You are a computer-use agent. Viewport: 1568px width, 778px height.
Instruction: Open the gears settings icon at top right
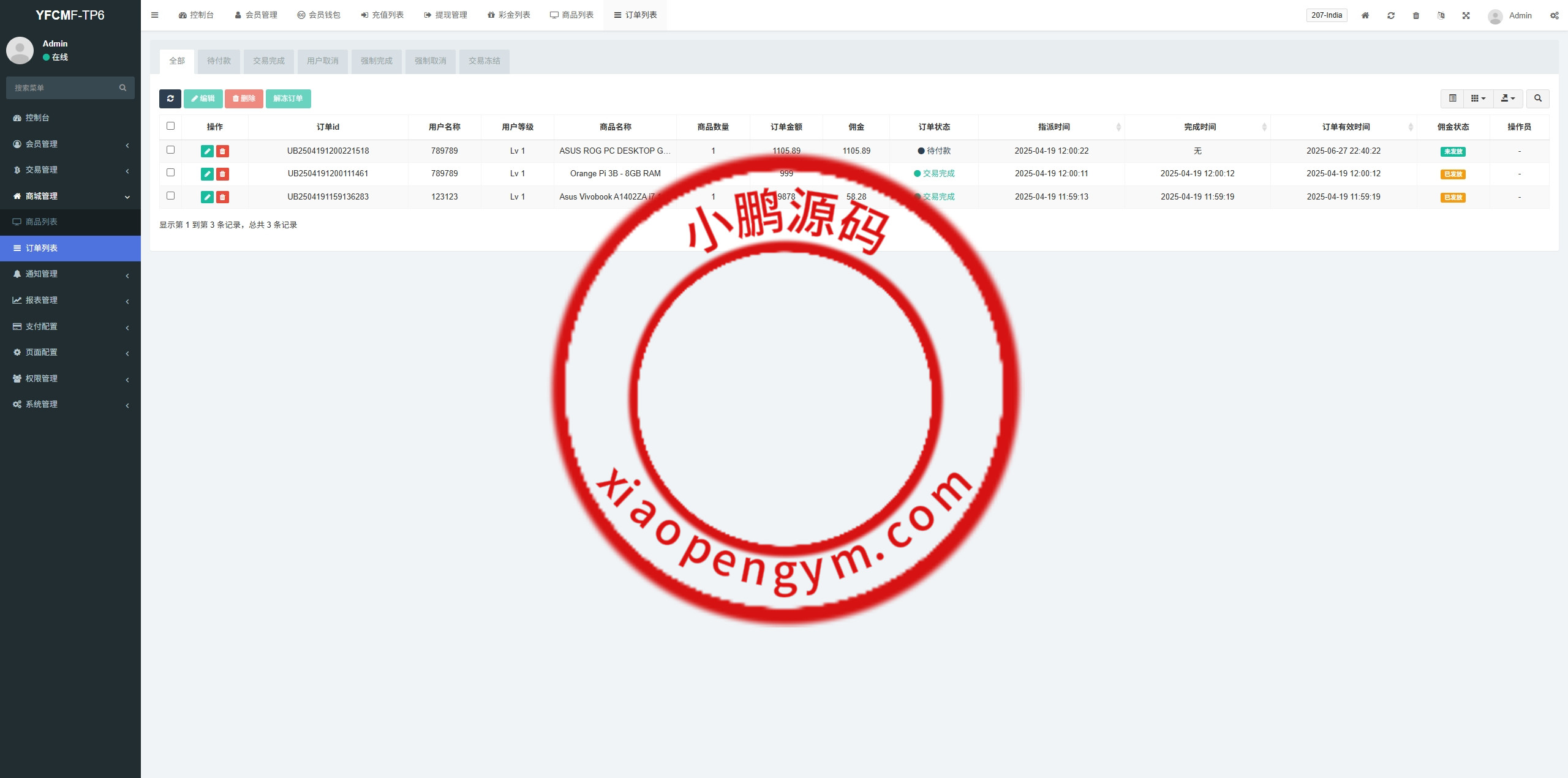tap(1554, 15)
